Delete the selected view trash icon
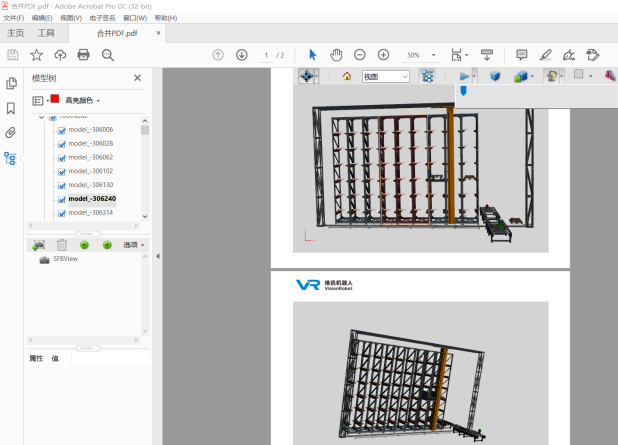Viewport: 618px width, 445px height. click(x=62, y=245)
